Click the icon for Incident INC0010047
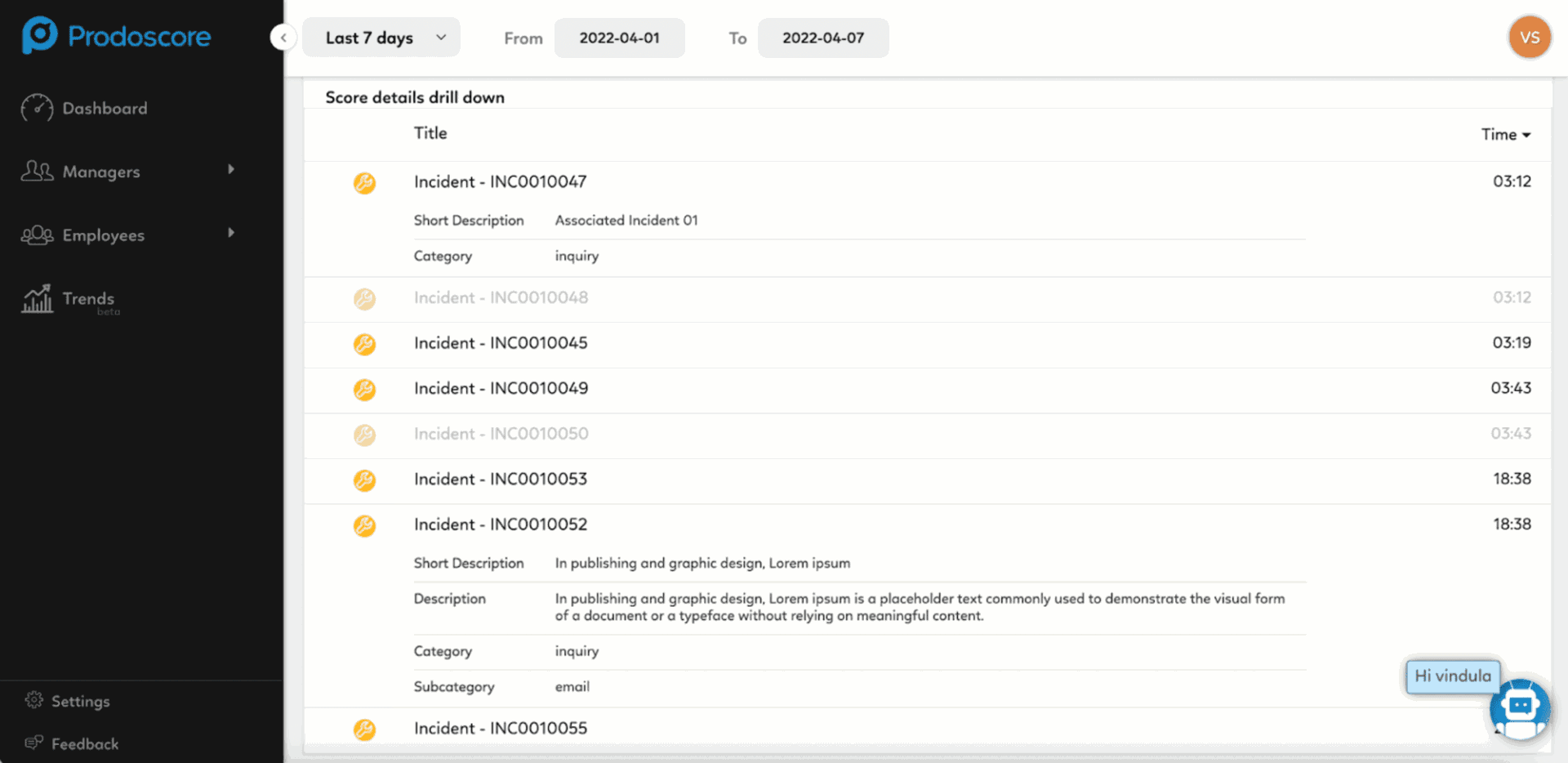Screen dimensions: 1568x763 364,183
